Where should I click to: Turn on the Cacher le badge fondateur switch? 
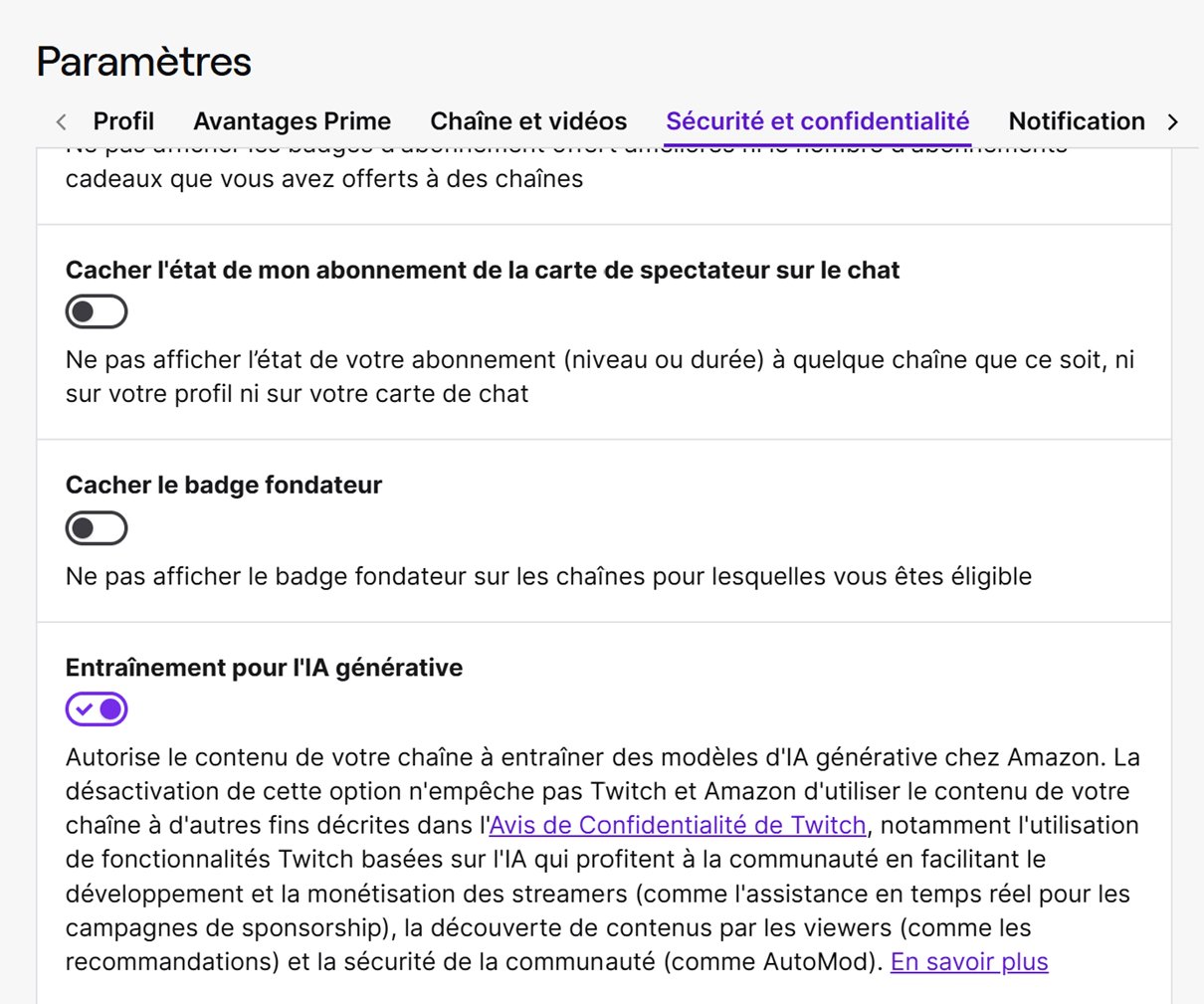tap(97, 528)
